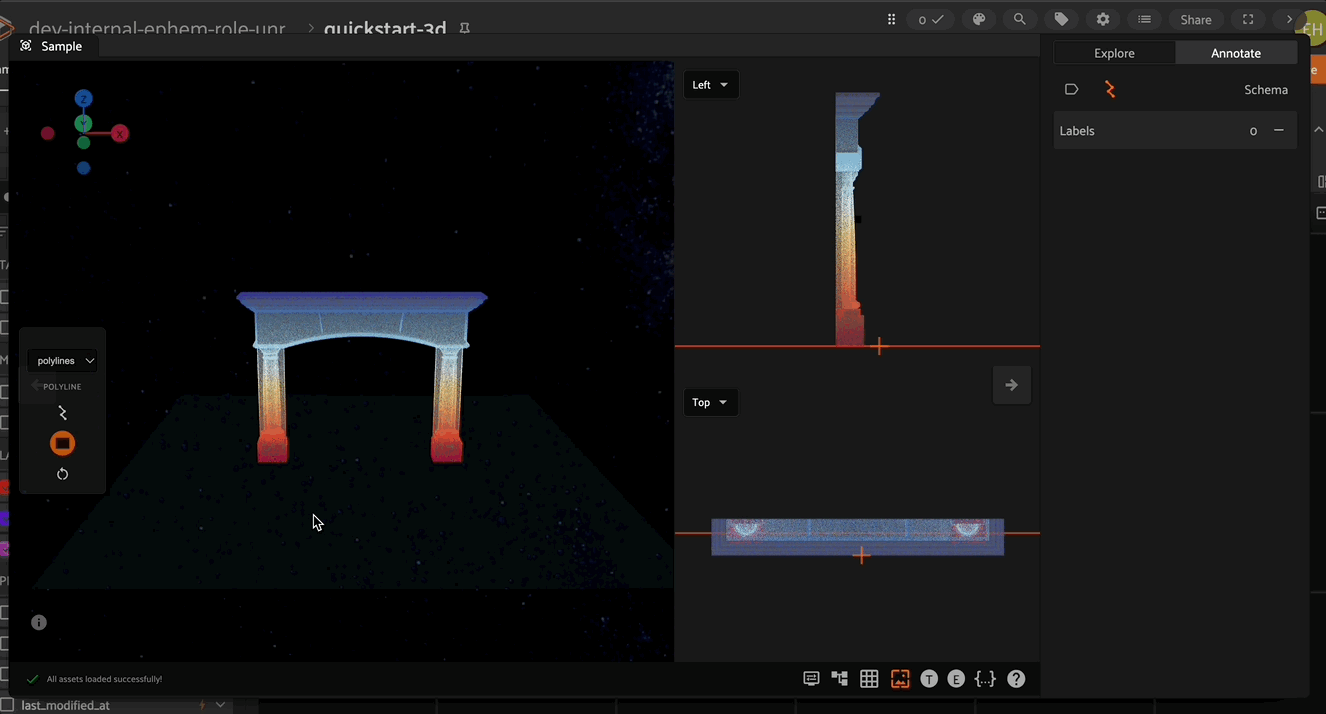Screen dimensions: 1326x714
Task: Click the polyline draw tool in floating toolbar
Action: (x=62, y=413)
